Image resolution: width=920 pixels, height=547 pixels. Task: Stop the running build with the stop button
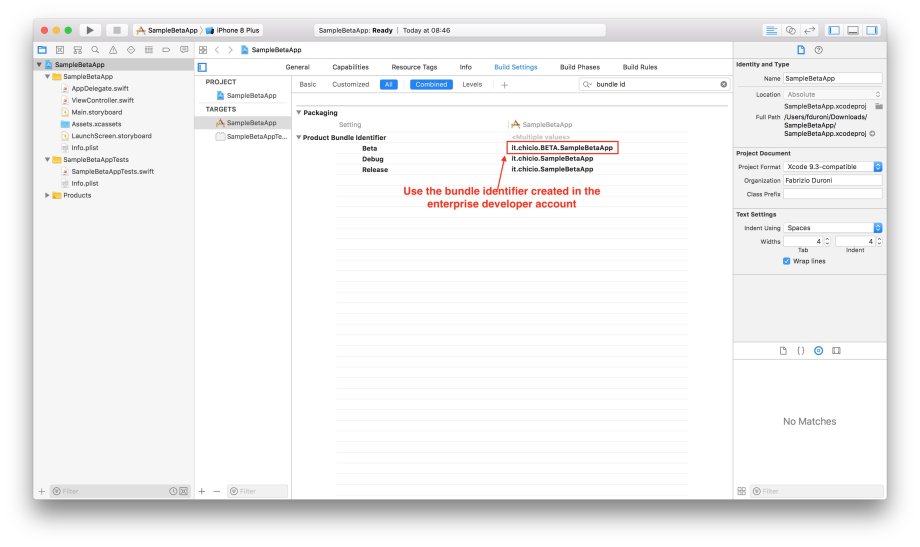click(117, 30)
